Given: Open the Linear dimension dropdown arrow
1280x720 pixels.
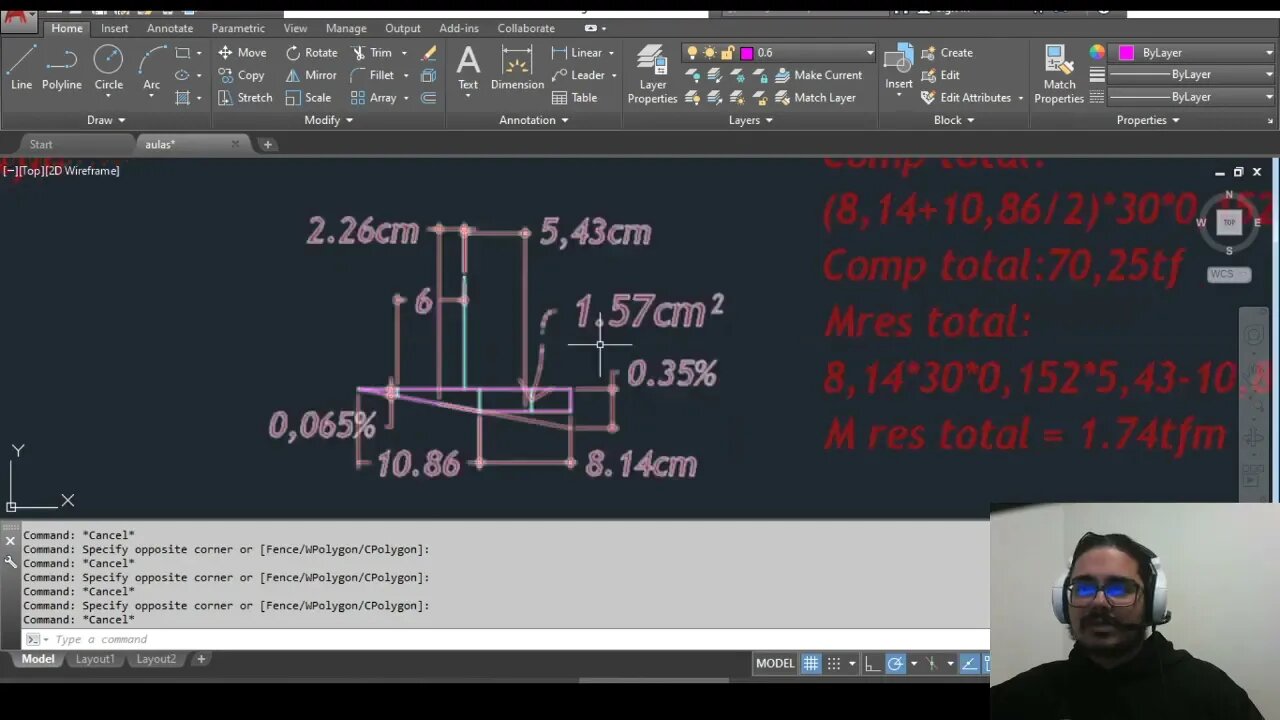Looking at the screenshot, I should 611,53.
